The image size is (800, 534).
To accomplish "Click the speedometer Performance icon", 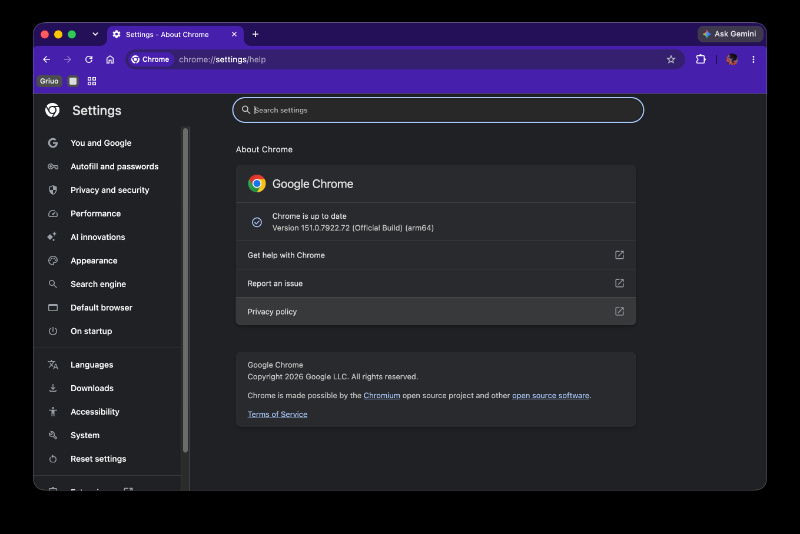I will (53, 213).
